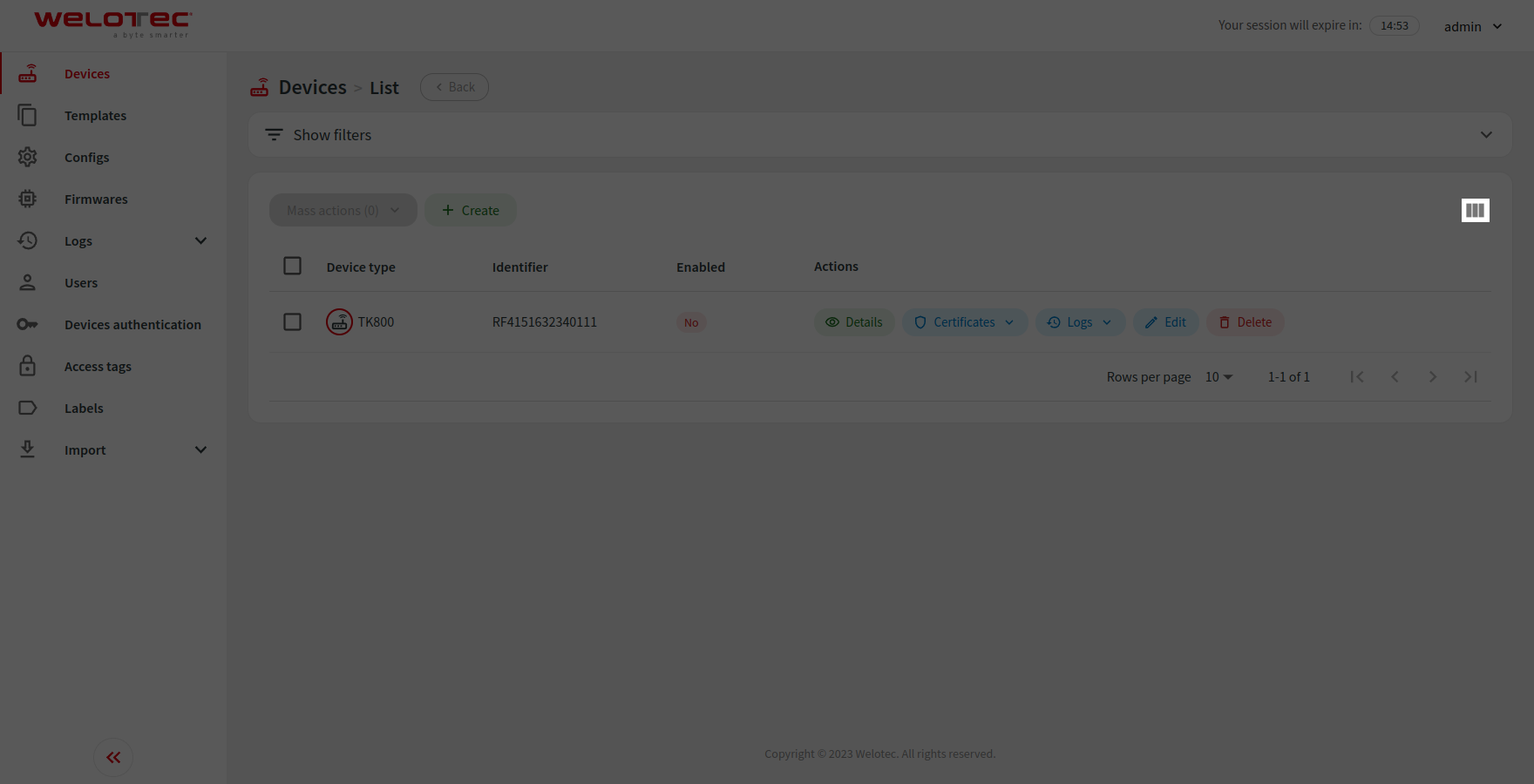
Task: Click the Configs gear icon
Action: [28, 157]
